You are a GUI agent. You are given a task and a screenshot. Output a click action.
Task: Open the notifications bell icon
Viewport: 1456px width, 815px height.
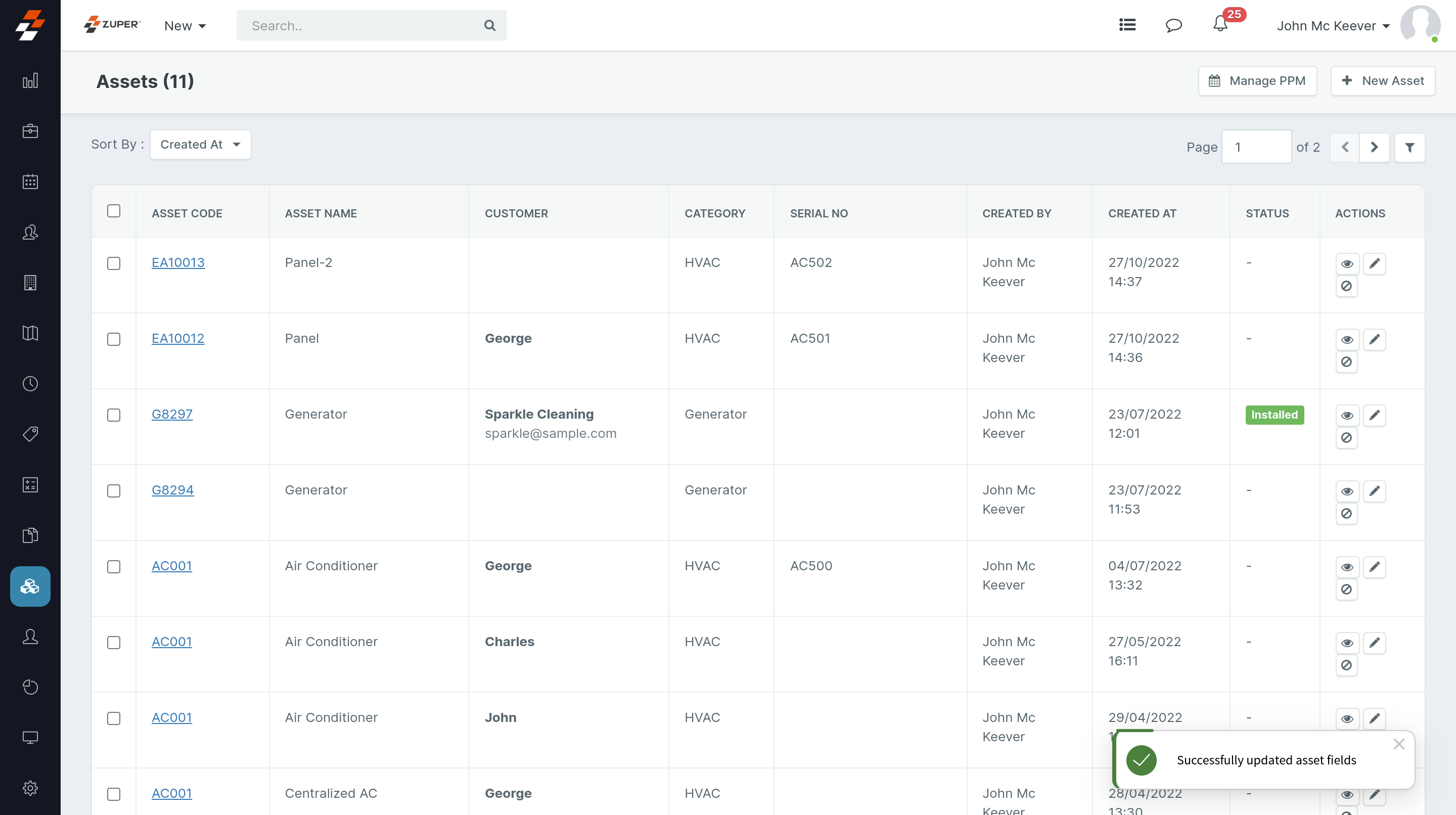click(1220, 25)
